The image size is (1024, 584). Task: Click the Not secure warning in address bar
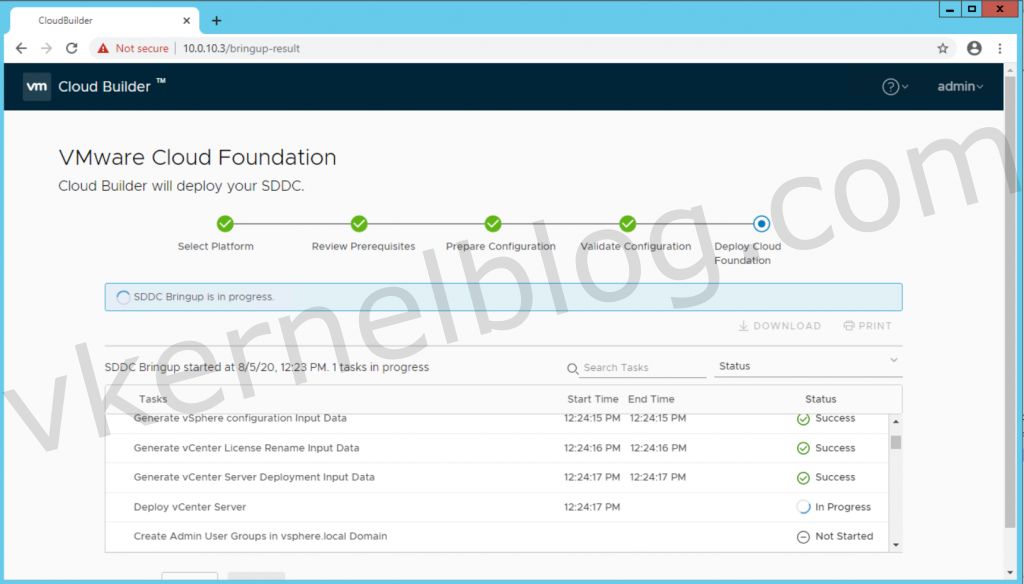coord(133,48)
